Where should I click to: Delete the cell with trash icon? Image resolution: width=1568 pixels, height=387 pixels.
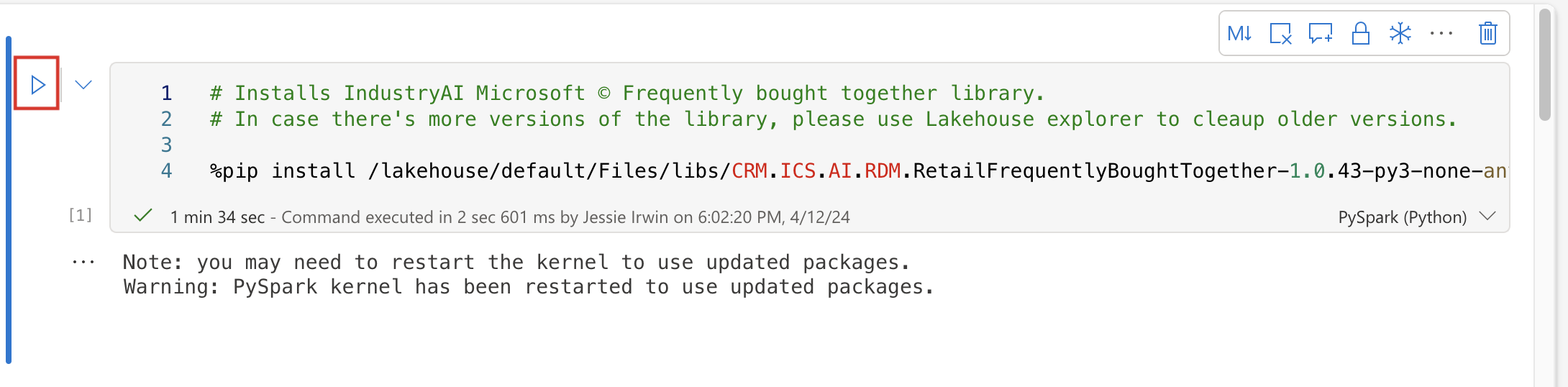pyautogui.click(x=1487, y=34)
